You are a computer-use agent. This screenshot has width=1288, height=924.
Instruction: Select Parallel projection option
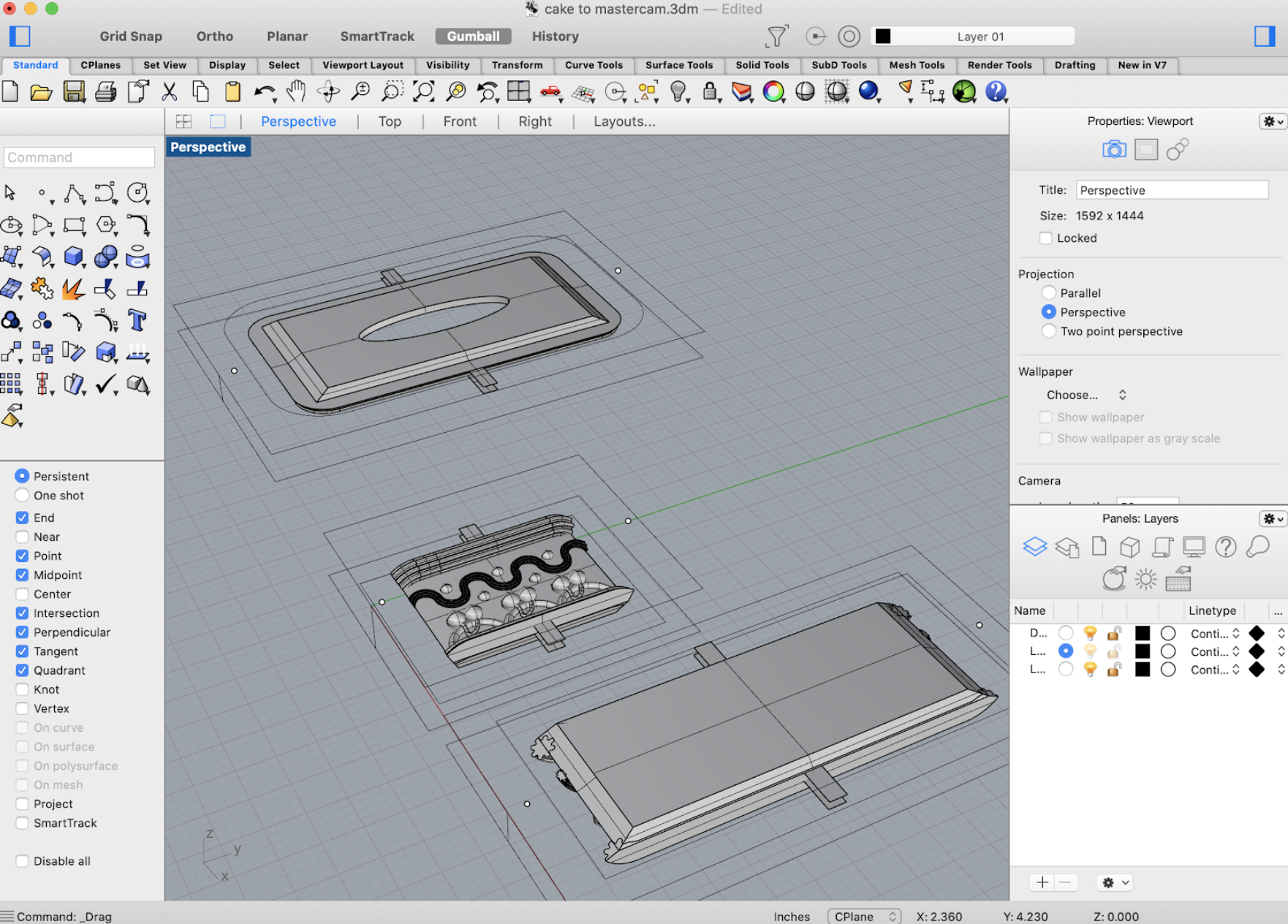[x=1049, y=293]
